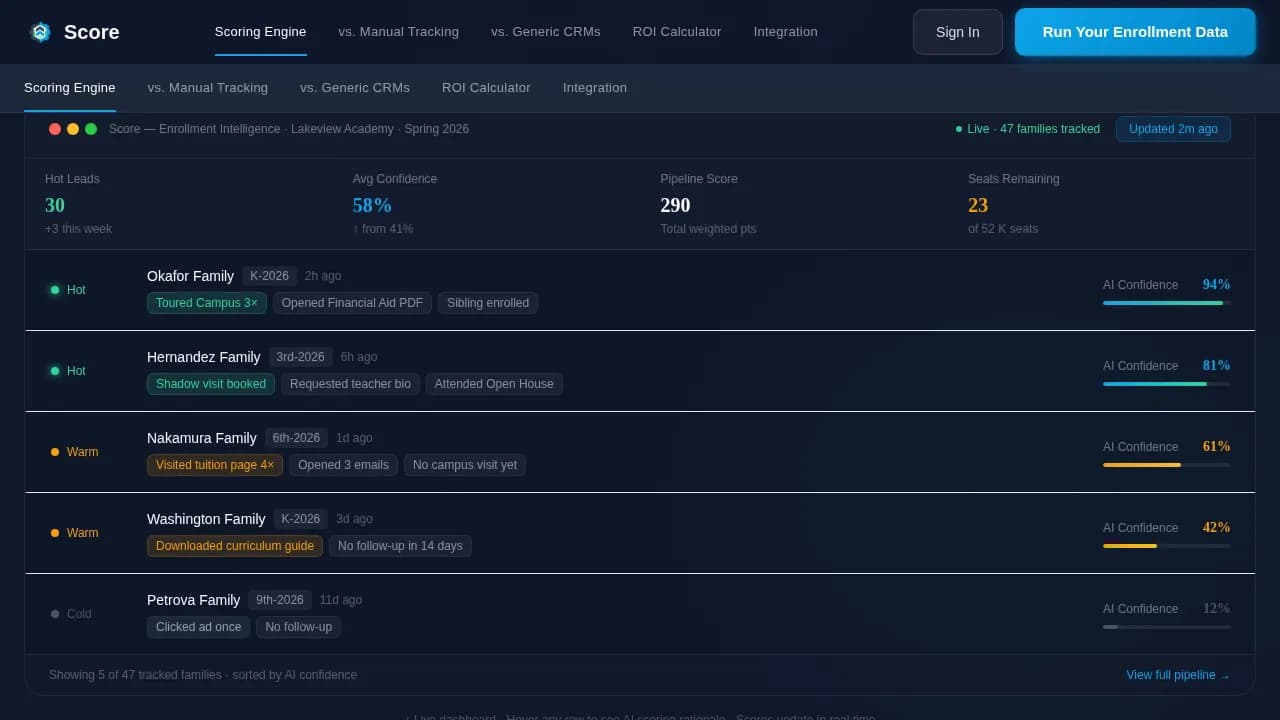Click the Hot status dot beside Okafor Family

pyautogui.click(x=56, y=290)
